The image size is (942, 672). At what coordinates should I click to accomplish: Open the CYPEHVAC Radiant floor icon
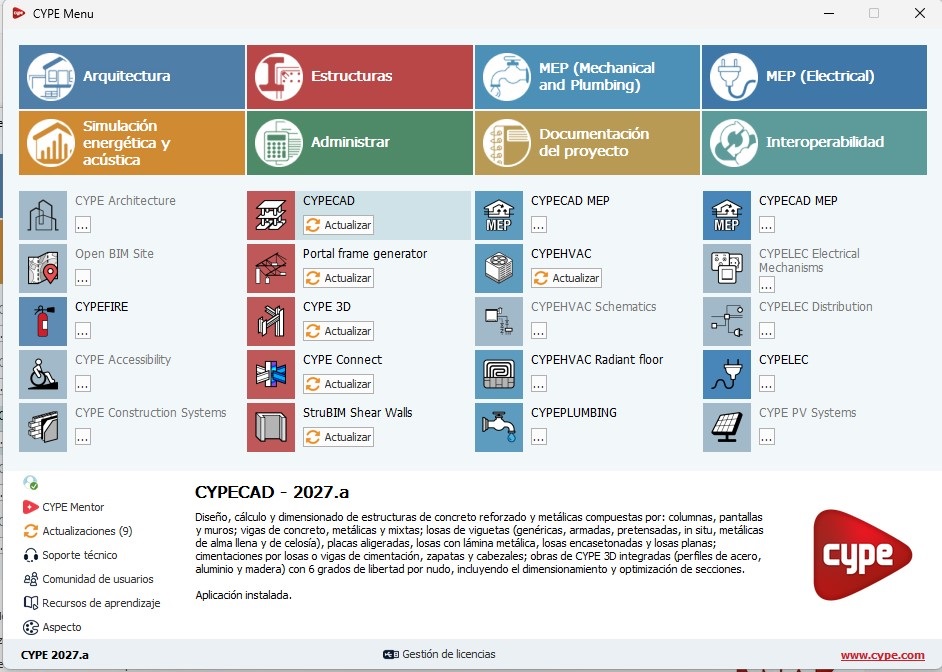(x=499, y=374)
